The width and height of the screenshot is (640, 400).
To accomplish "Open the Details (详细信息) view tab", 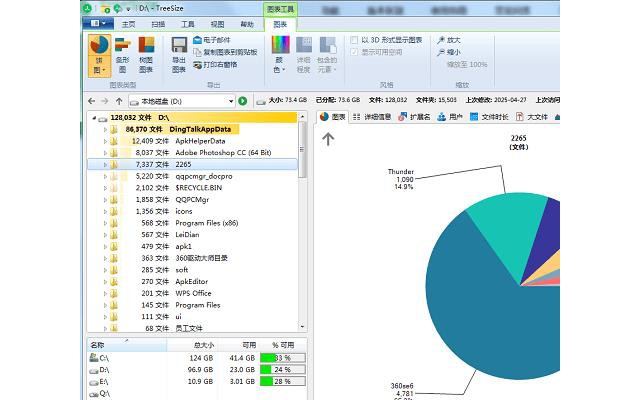I will click(x=372, y=117).
